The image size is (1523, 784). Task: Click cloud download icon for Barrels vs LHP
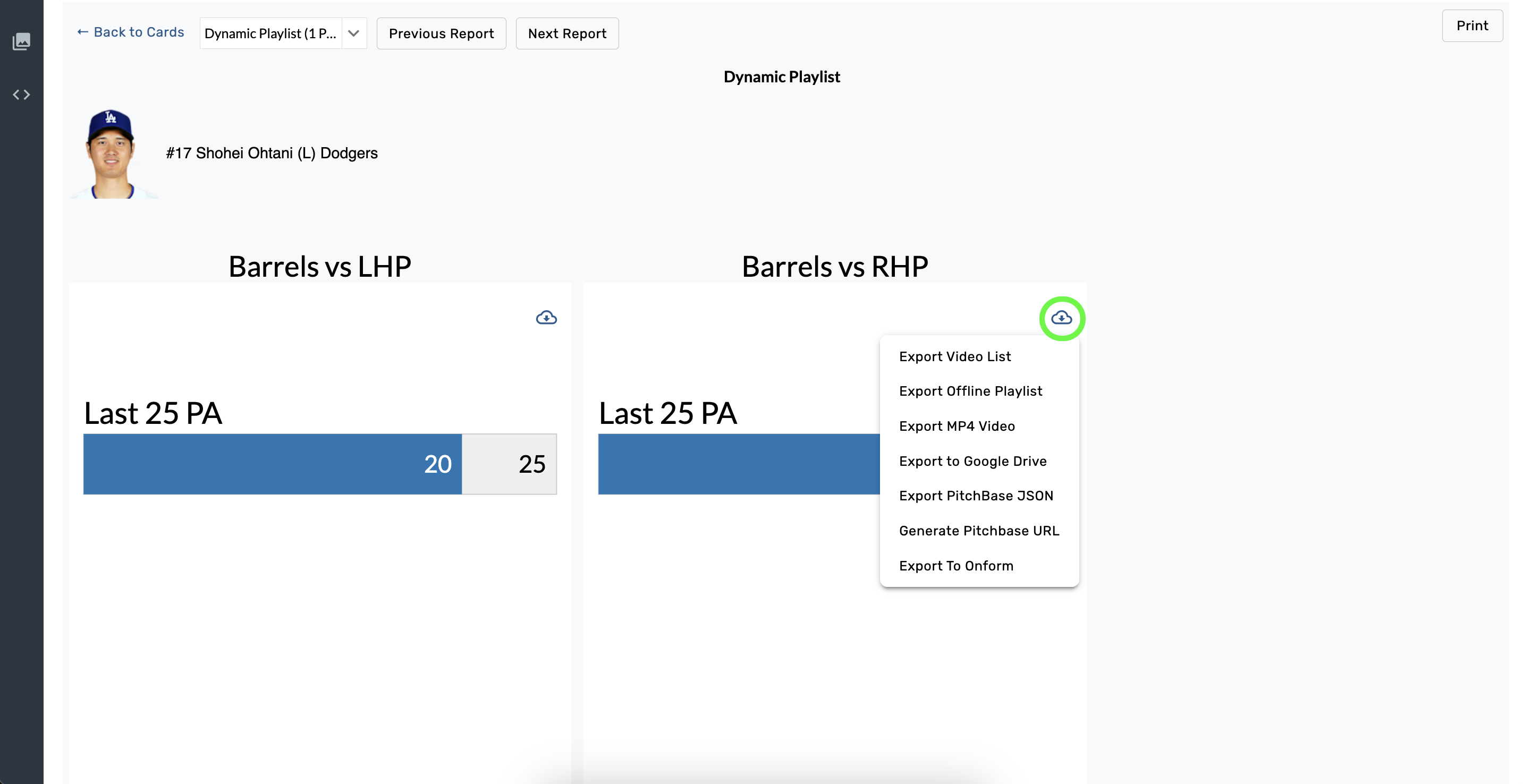click(546, 318)
